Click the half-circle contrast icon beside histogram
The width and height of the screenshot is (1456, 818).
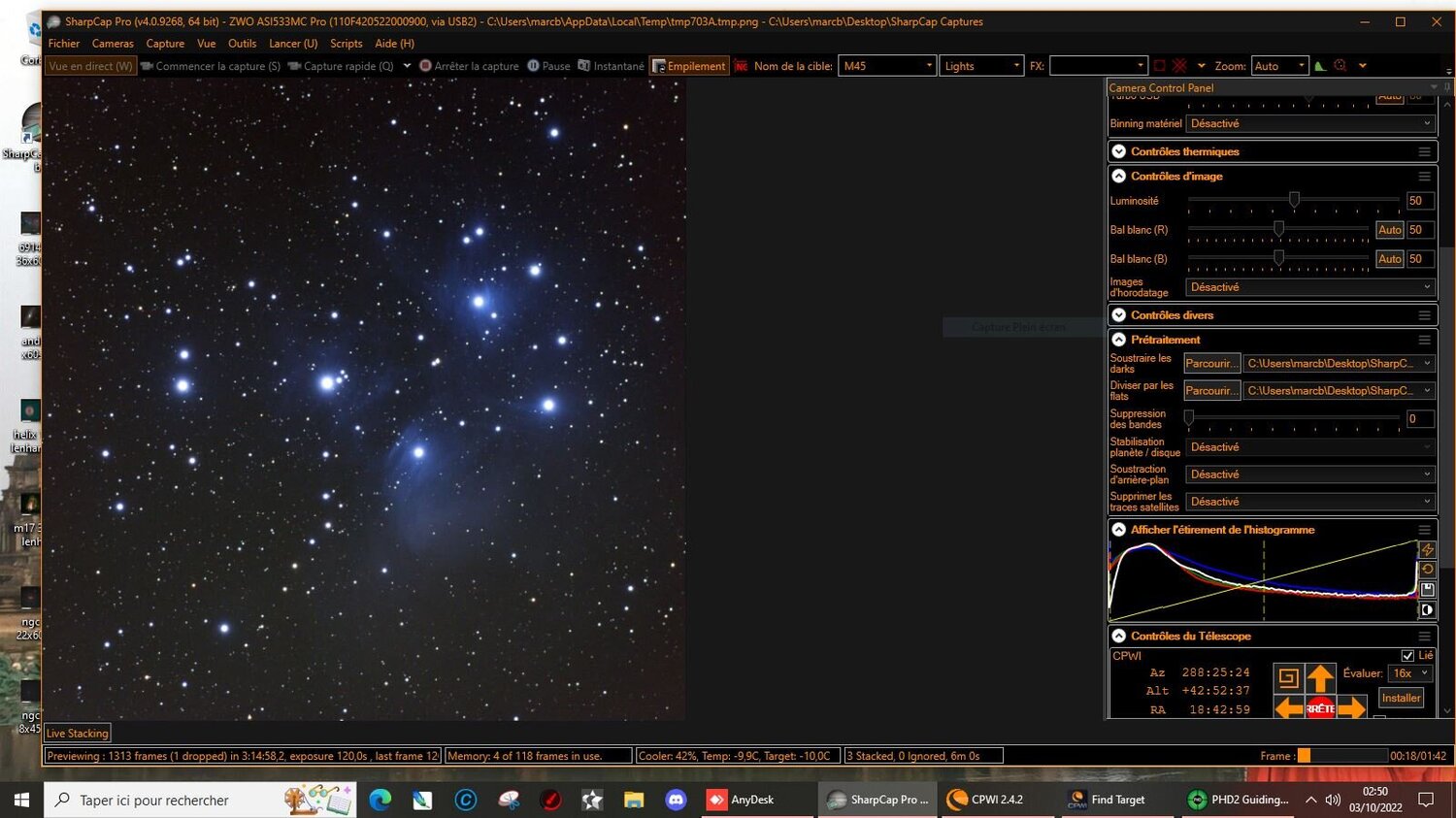1427,610
